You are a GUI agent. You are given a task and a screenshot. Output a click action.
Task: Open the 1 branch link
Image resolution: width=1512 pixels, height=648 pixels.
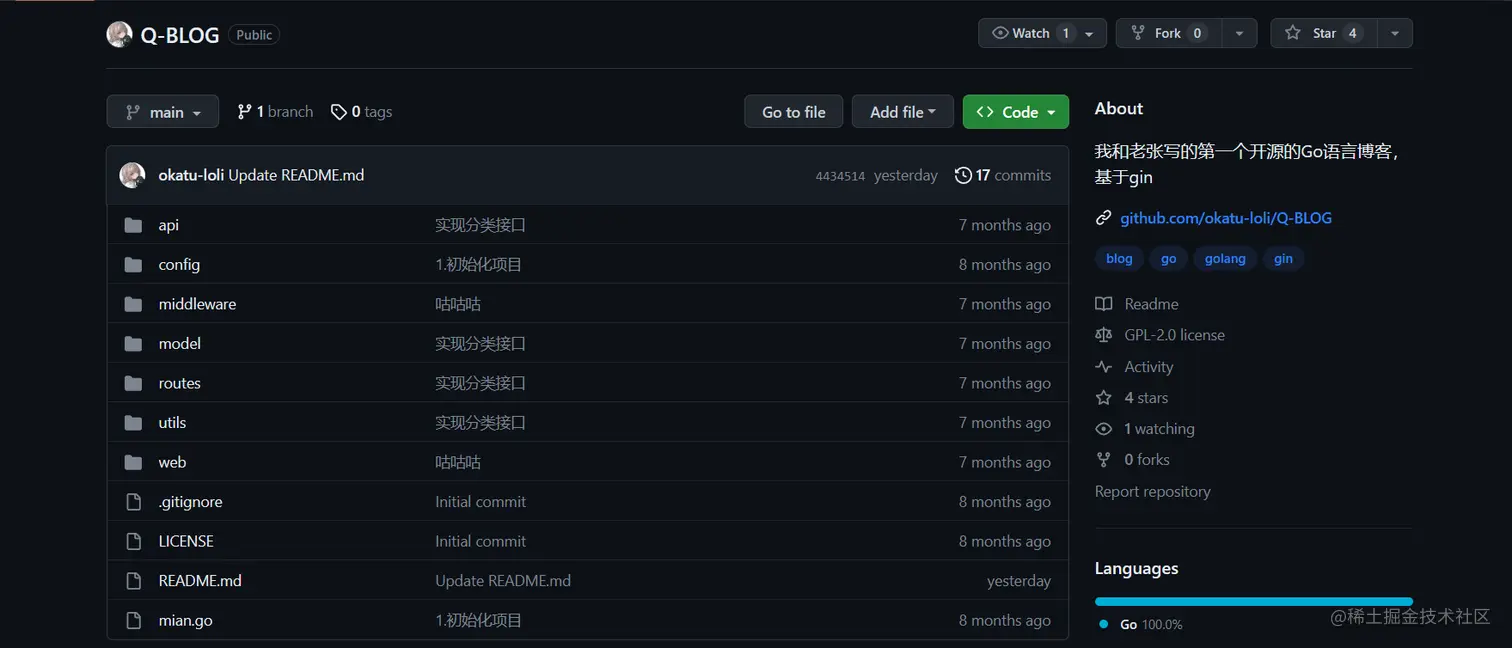[x=275, y=112]
